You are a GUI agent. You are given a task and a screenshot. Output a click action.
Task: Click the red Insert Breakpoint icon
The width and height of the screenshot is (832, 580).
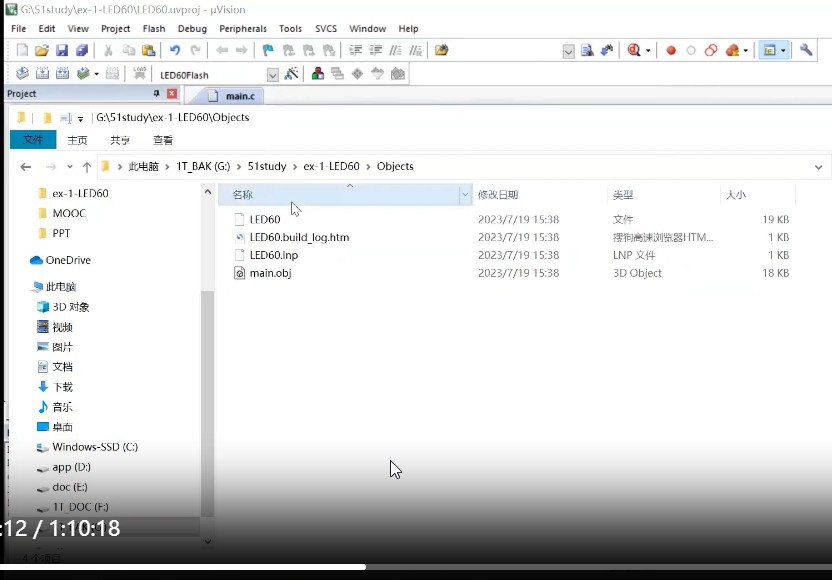pos(671,50)
